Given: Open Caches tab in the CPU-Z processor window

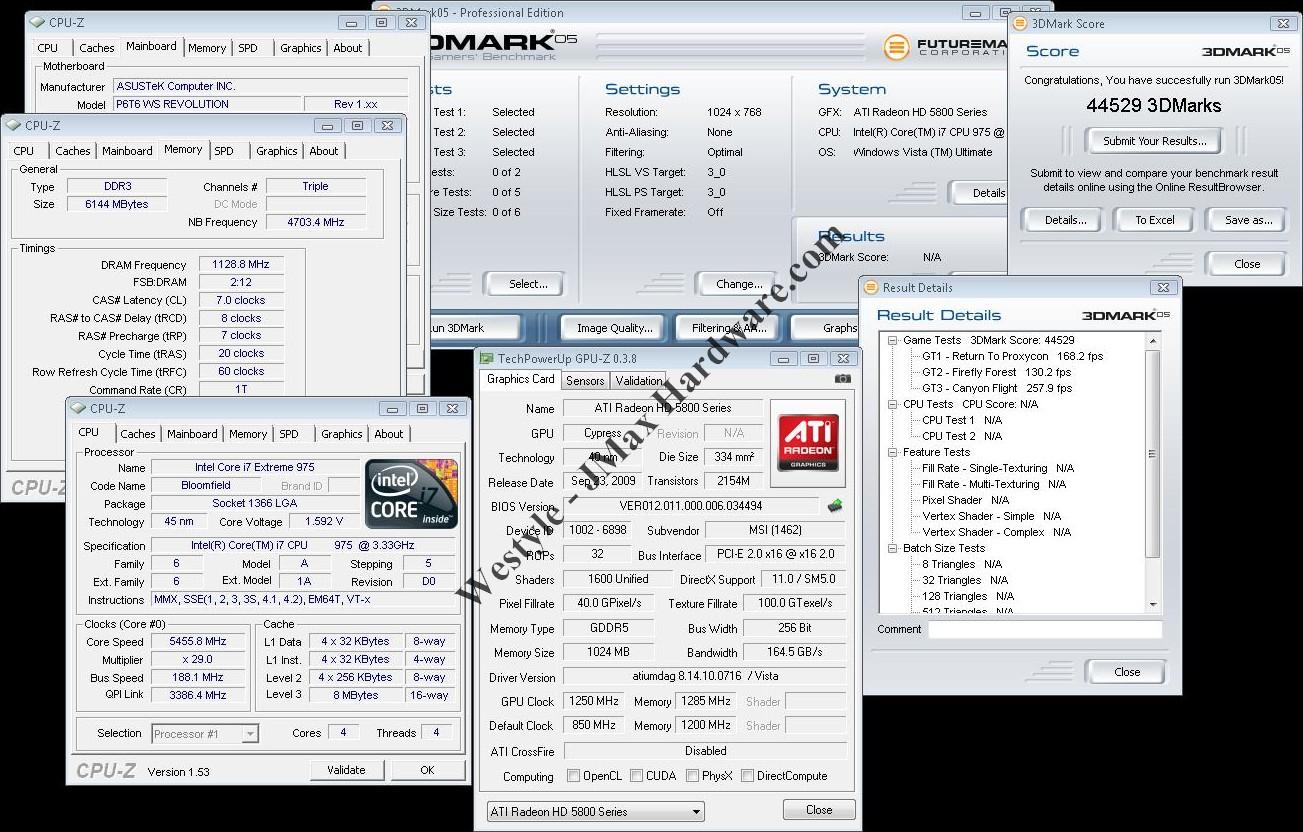Looking at the screenshot, I should (138, 434).
